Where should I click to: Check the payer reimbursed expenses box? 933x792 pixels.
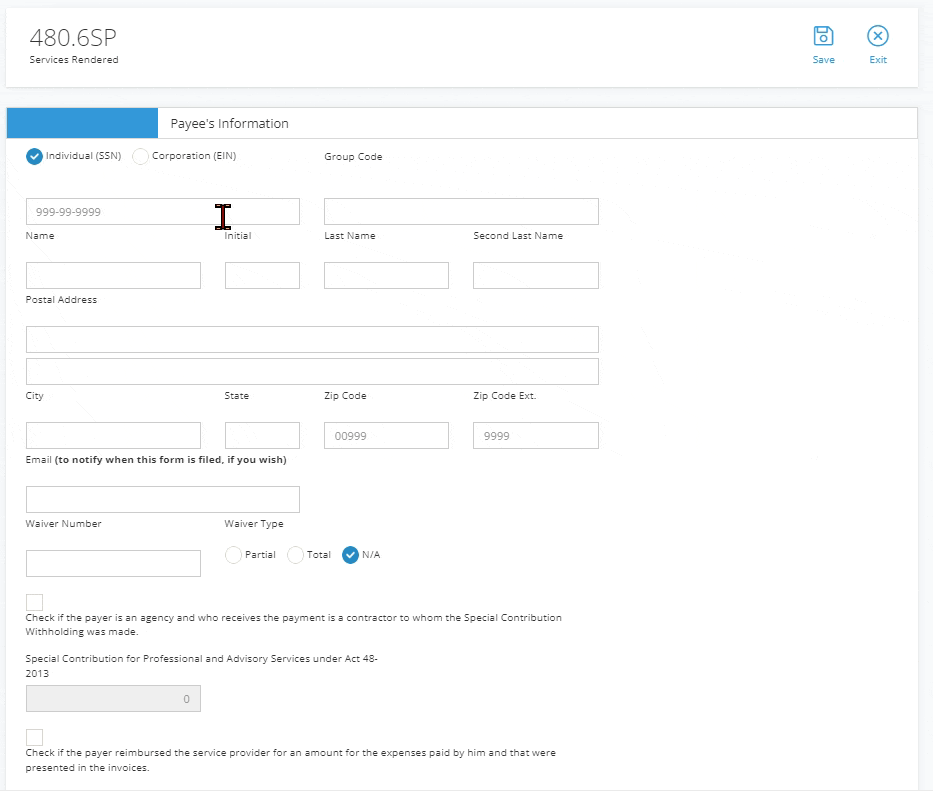click(x=35, y=737)
